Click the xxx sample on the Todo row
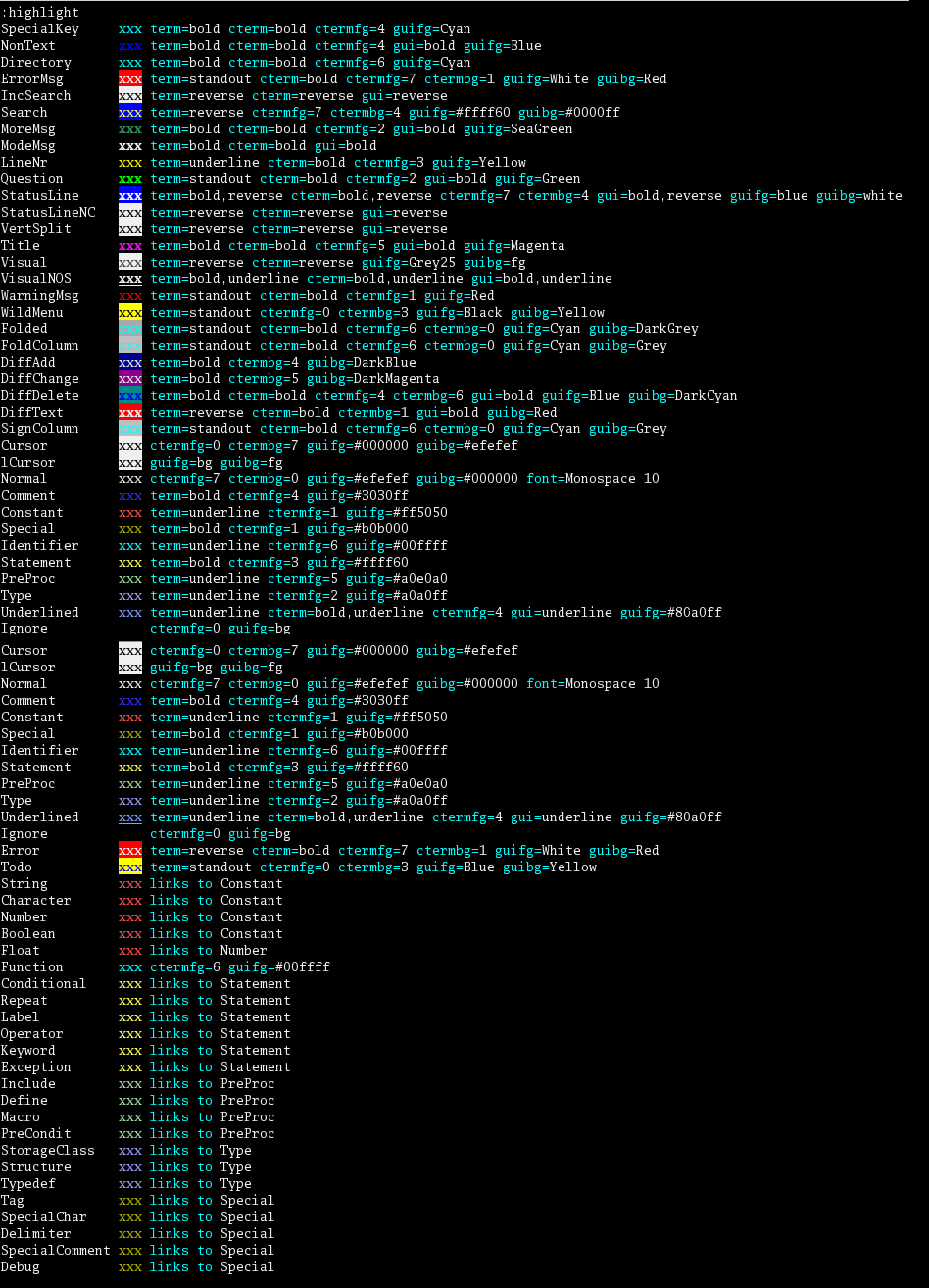 point(130,867)
